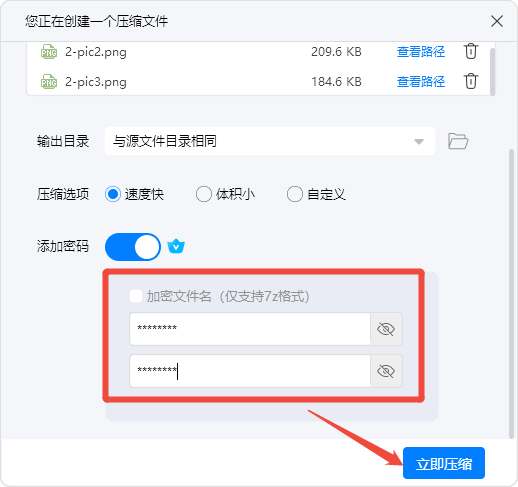
Task: Delete 2-pic2.png from the file list
Action: (471, 51)
